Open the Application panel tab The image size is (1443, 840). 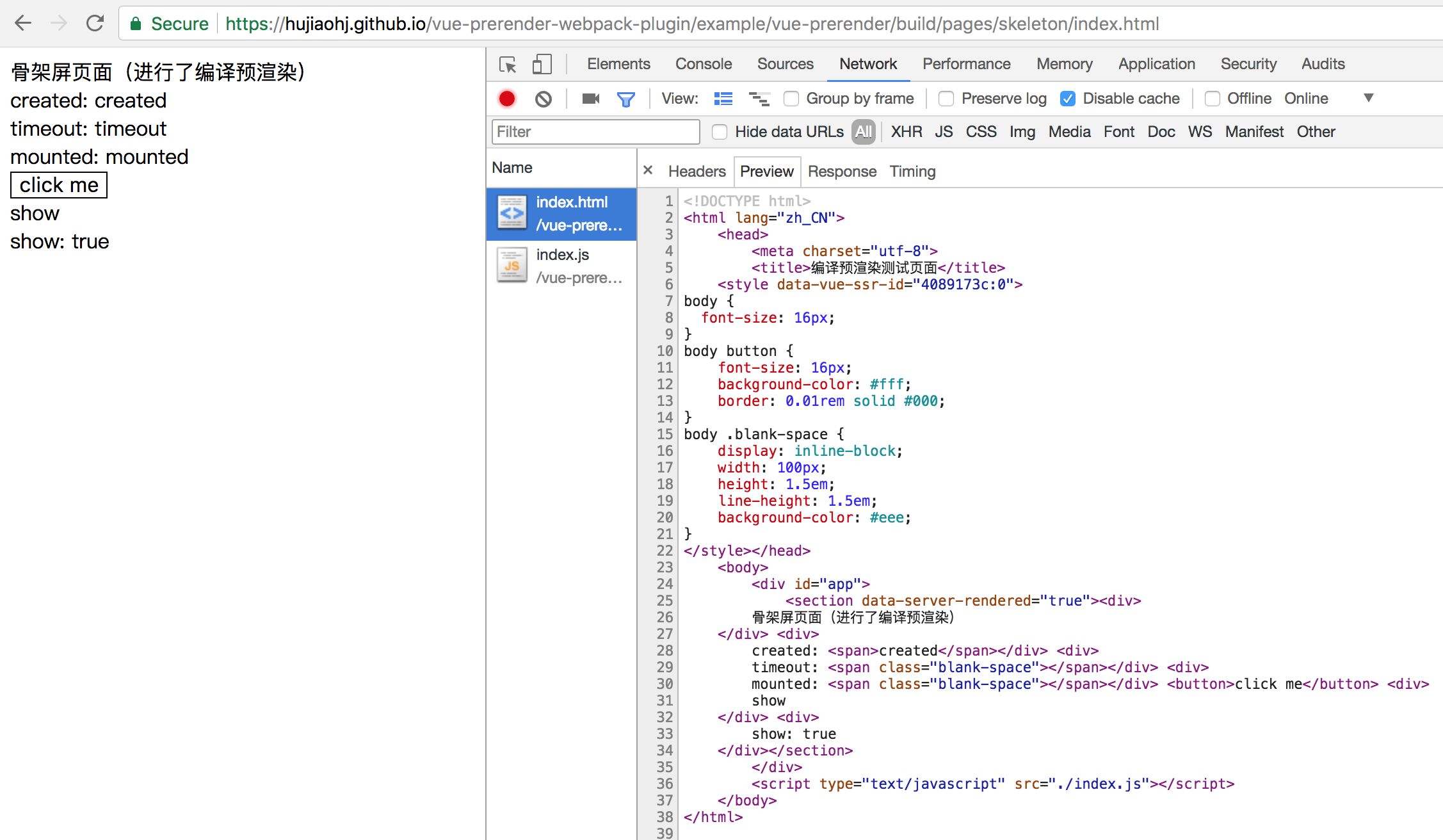point(1157,64)
